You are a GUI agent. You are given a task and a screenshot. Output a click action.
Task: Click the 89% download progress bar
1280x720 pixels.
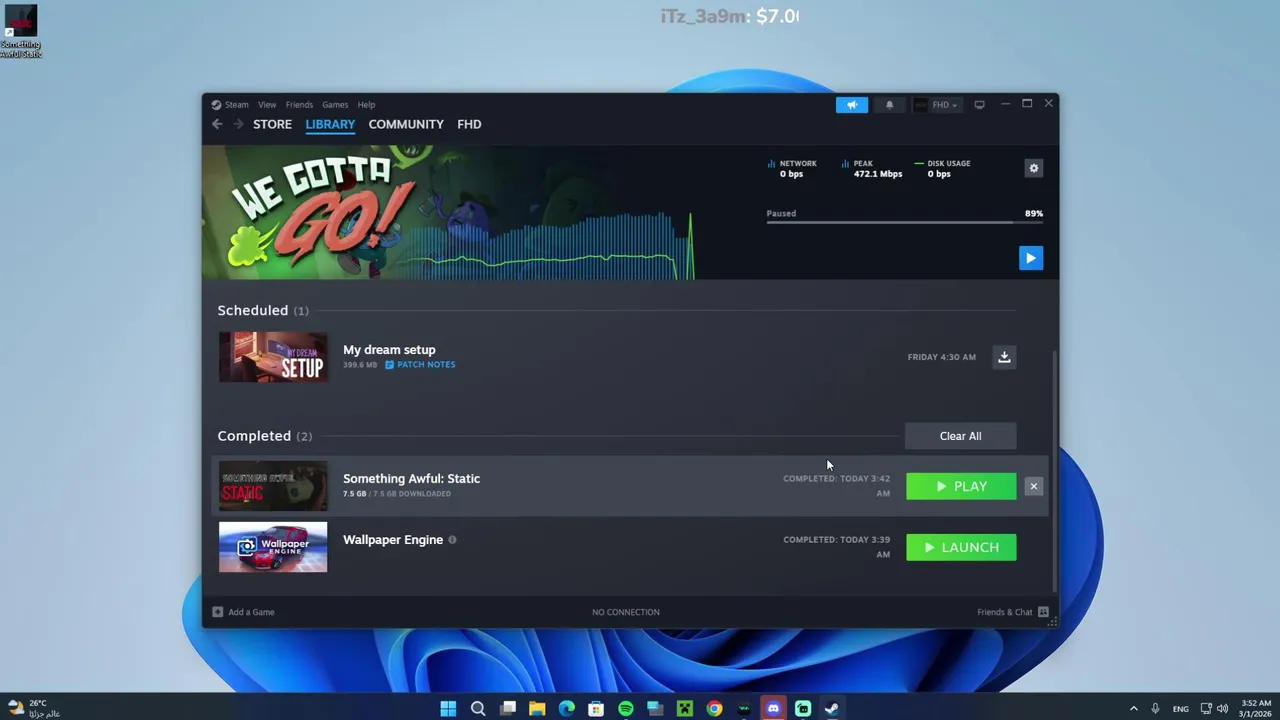tap(904, 222)
